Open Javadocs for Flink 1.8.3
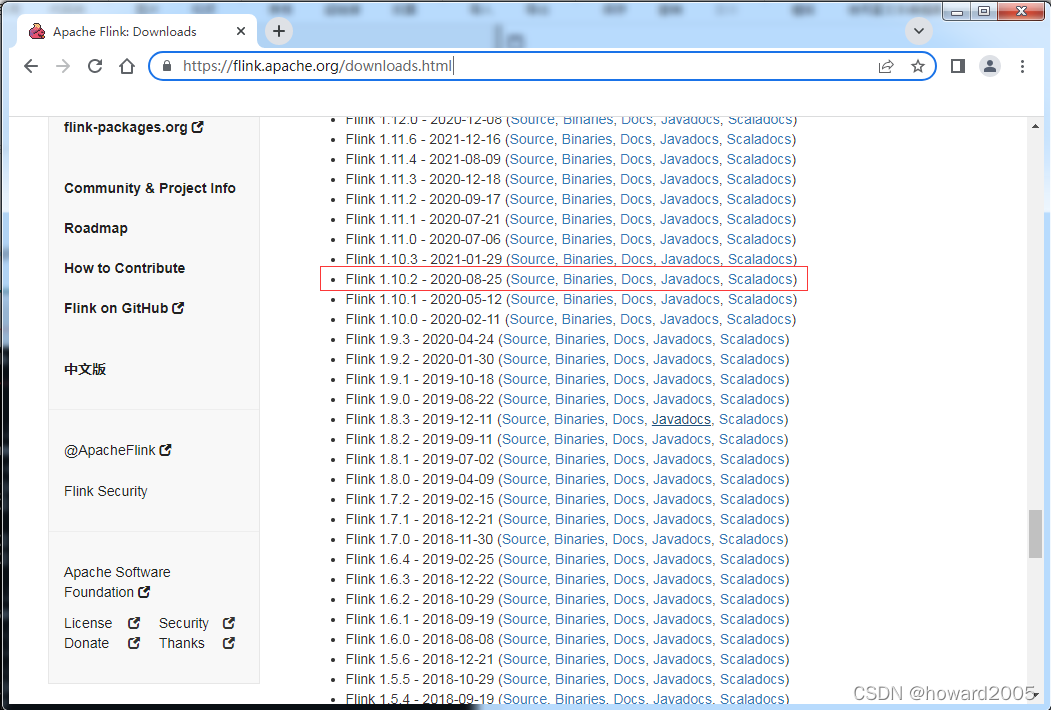Screen dimensions: 1051x710 tap(681, 419)
